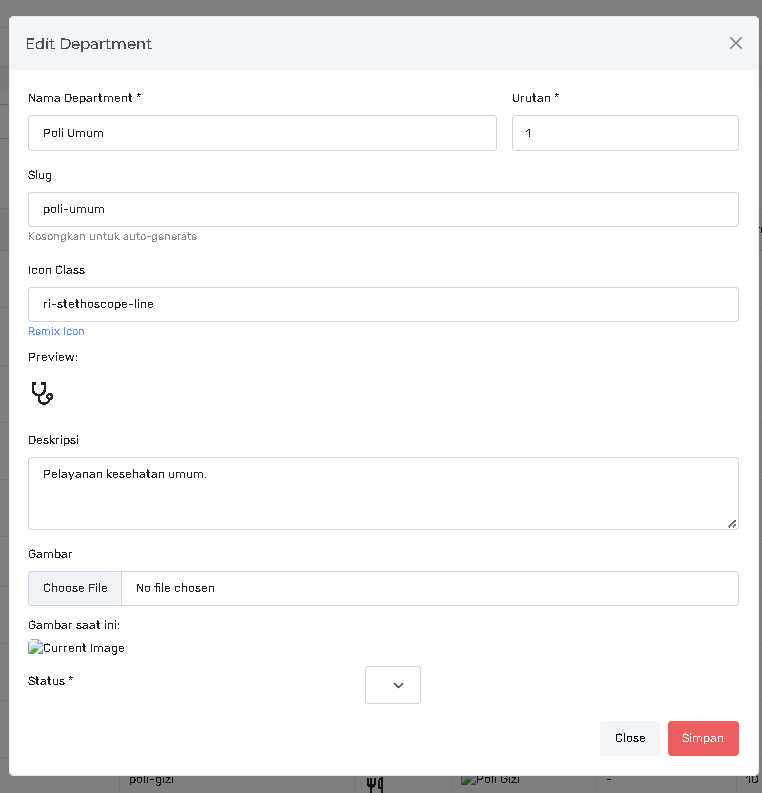The image size is (762, 793).
Task: Click the Urutan number field
Action: (625, 133)
